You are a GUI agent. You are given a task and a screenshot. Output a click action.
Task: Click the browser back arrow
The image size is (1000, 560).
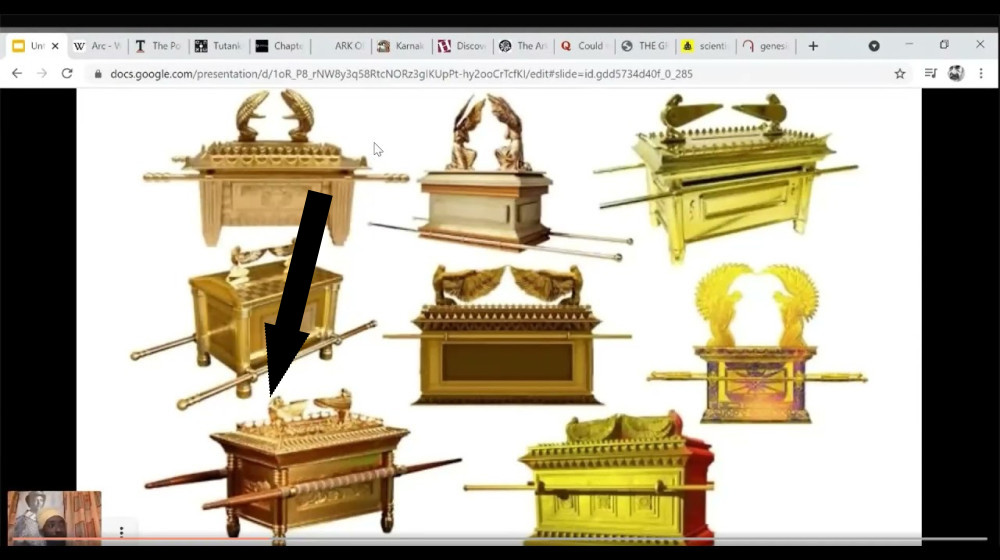(x=17, y=74)
